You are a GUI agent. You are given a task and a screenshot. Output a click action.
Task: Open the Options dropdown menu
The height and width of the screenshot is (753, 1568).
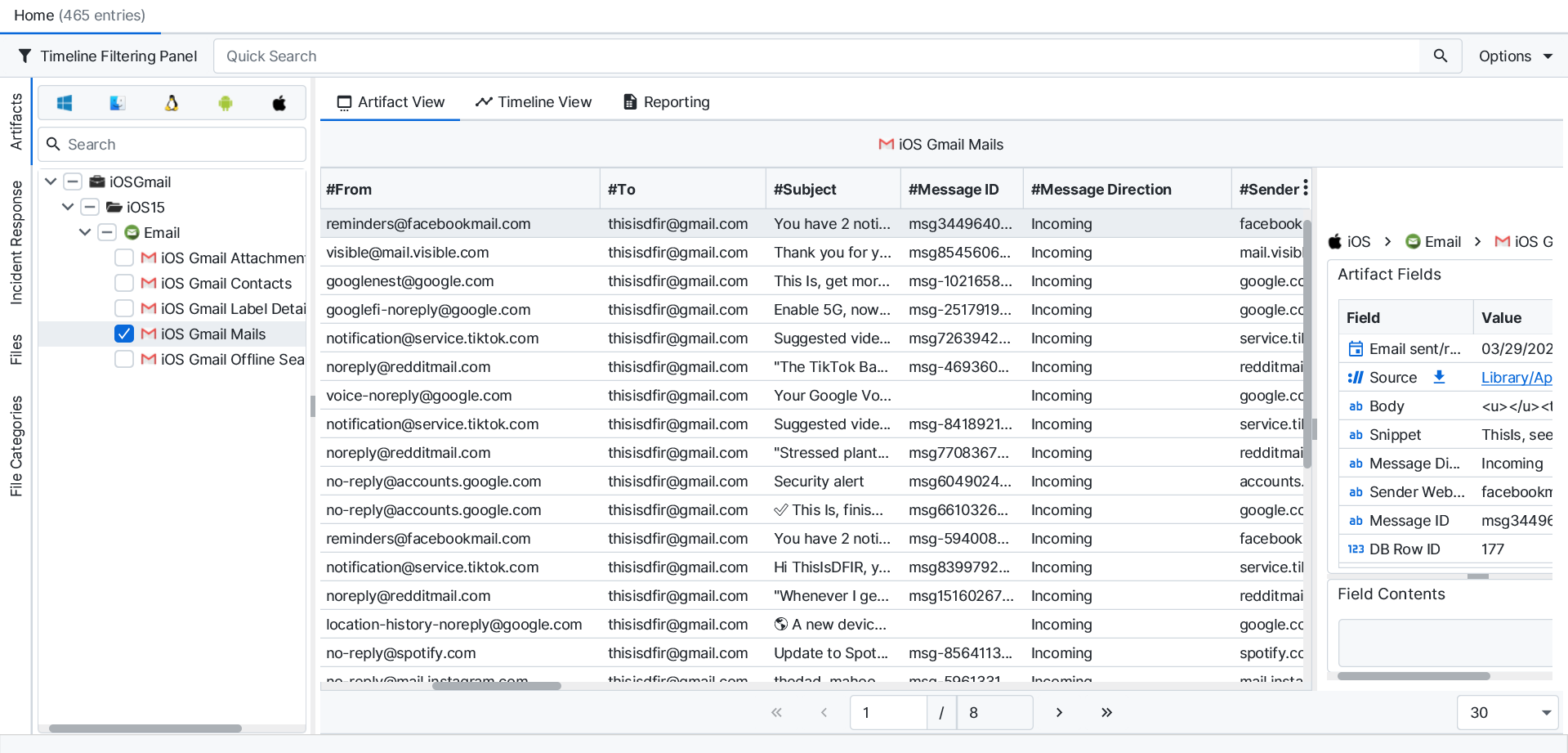1515,56
